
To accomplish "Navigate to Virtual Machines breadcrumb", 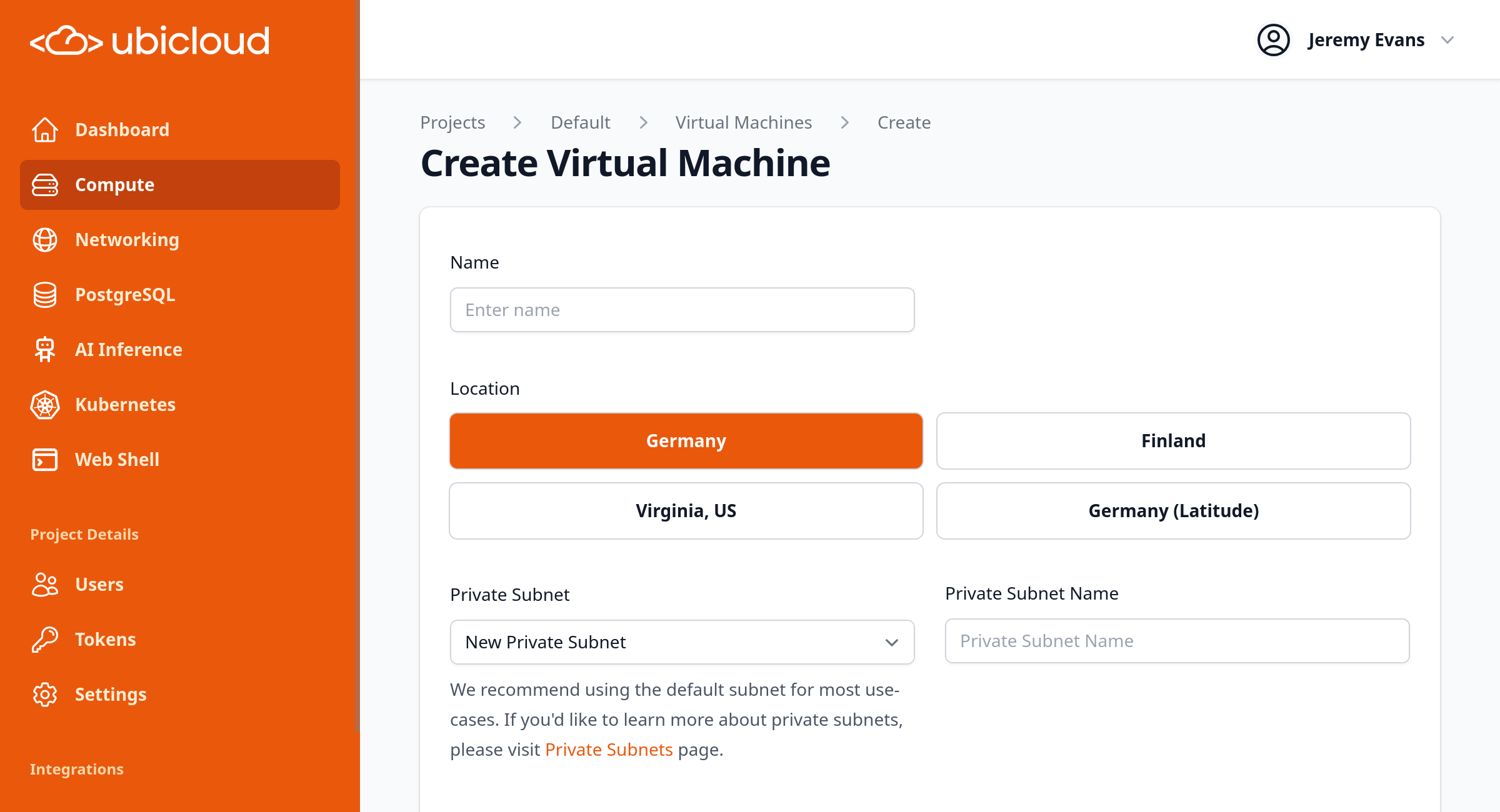I will coord(743,122).
